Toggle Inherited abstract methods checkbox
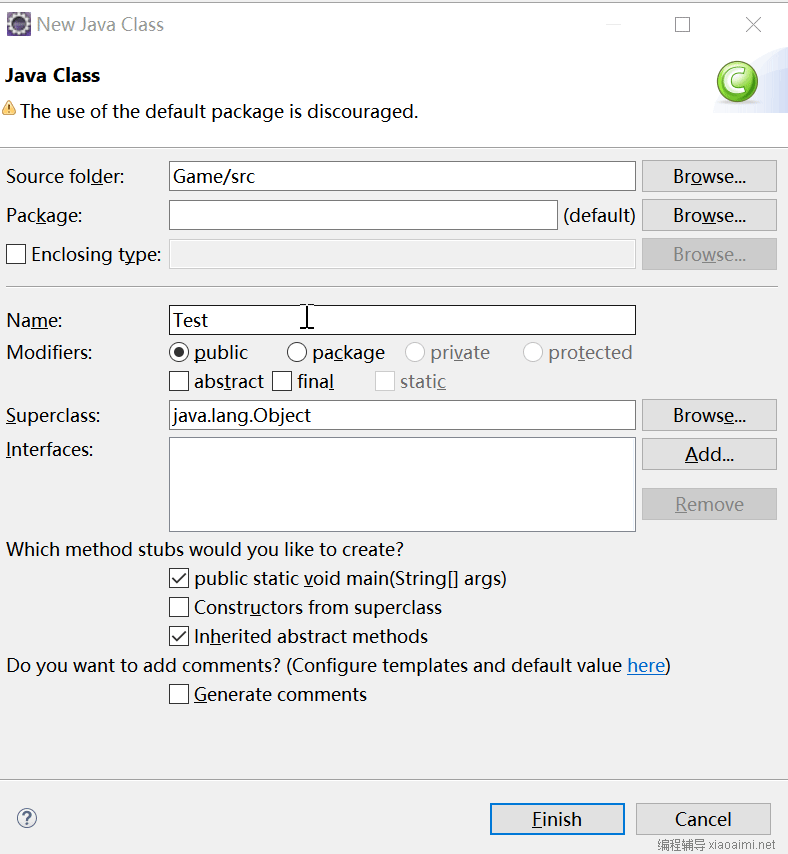 tap(179, 636)
